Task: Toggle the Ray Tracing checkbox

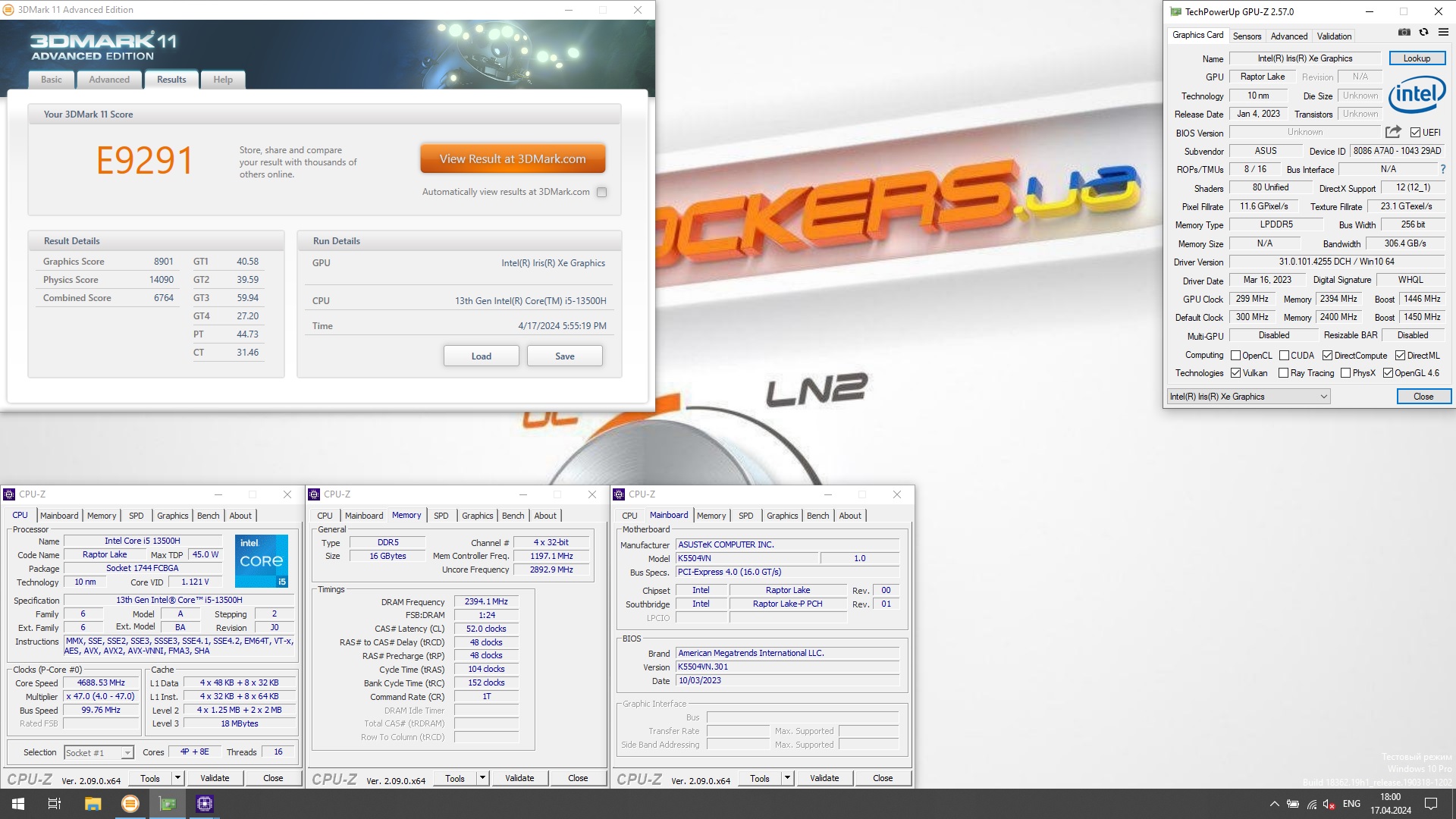Action: coord(1283,373)
